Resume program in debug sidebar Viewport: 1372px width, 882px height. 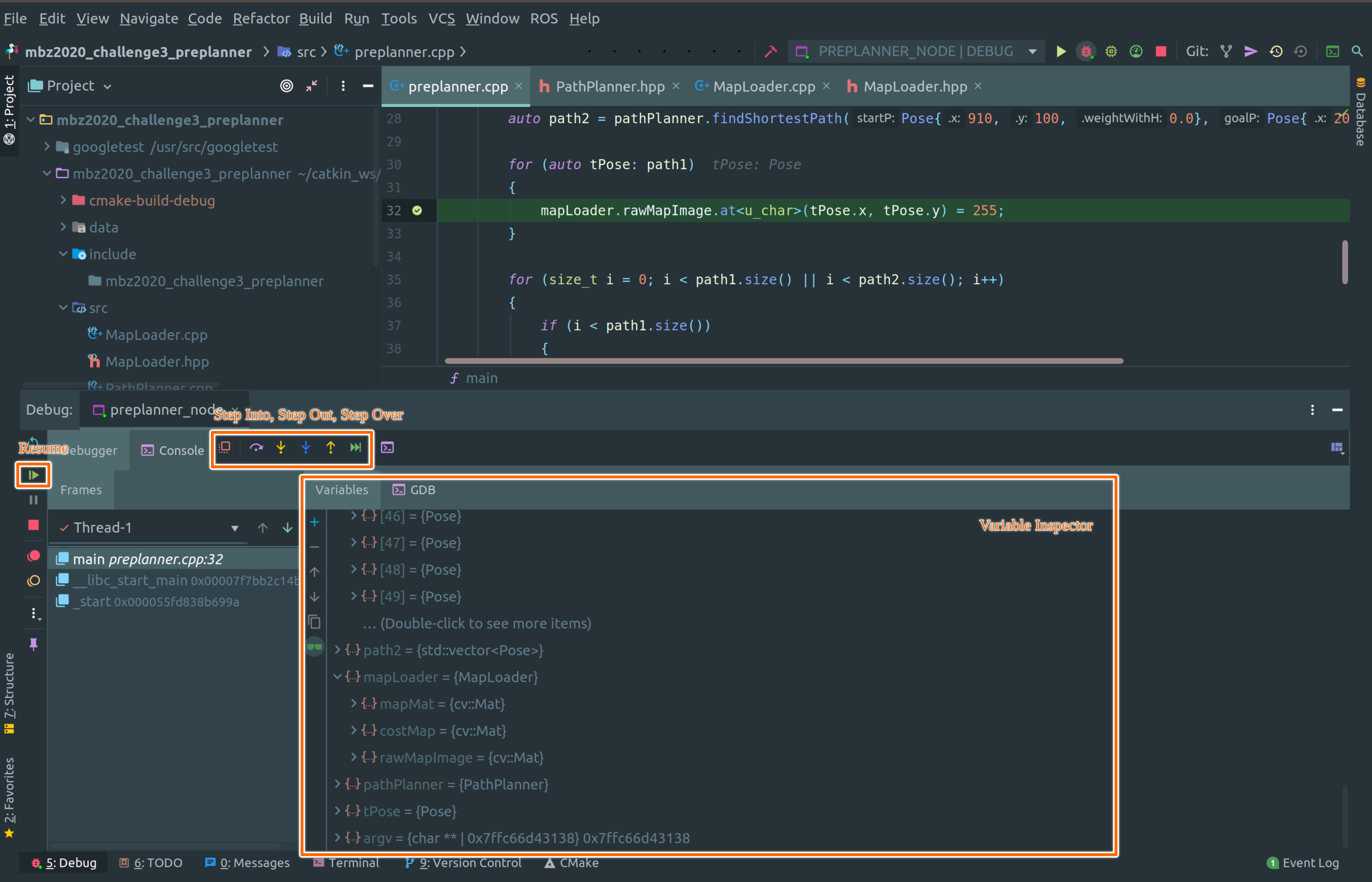click(x=33, y=475)
